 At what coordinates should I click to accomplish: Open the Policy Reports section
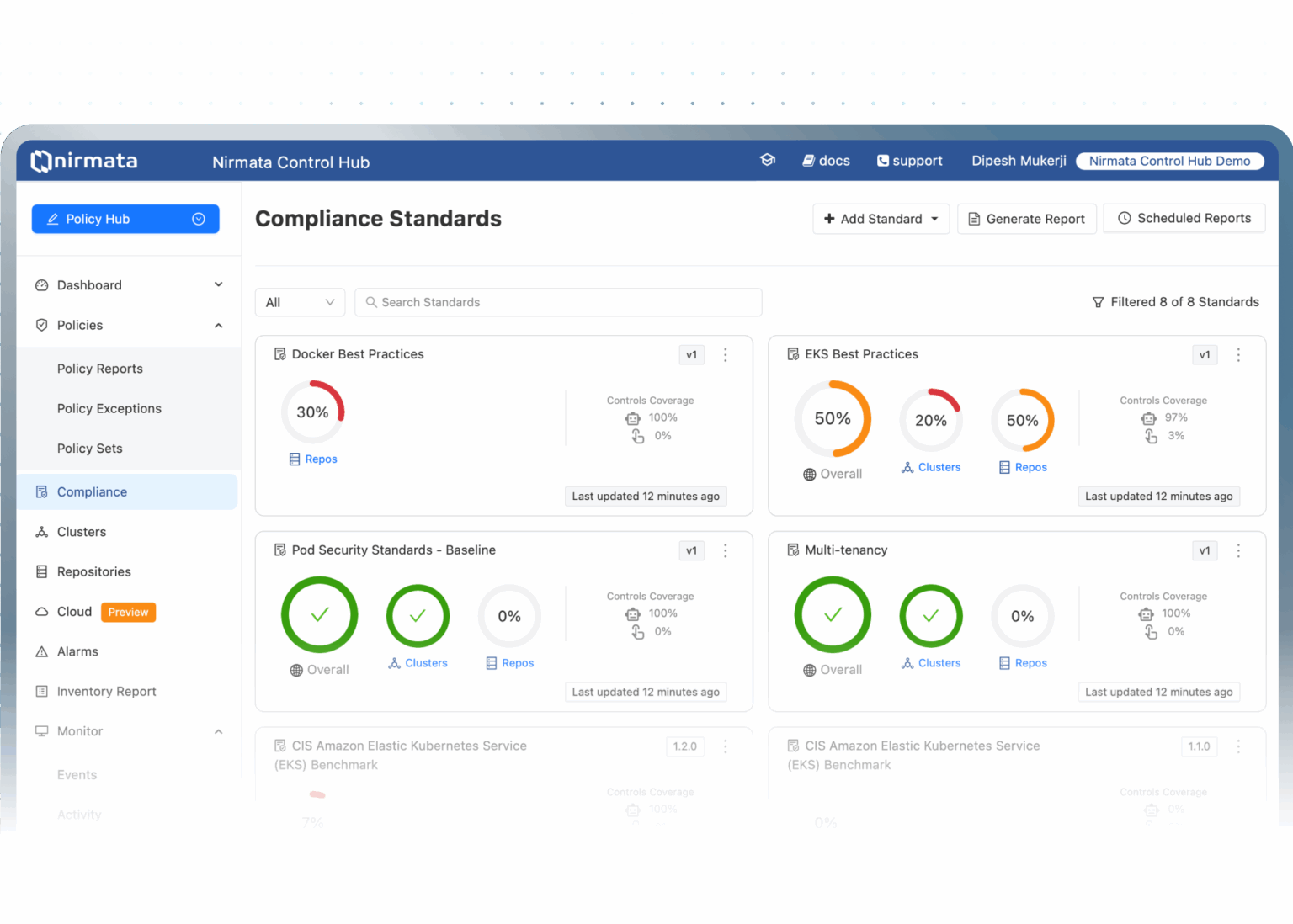coord(99,368)
